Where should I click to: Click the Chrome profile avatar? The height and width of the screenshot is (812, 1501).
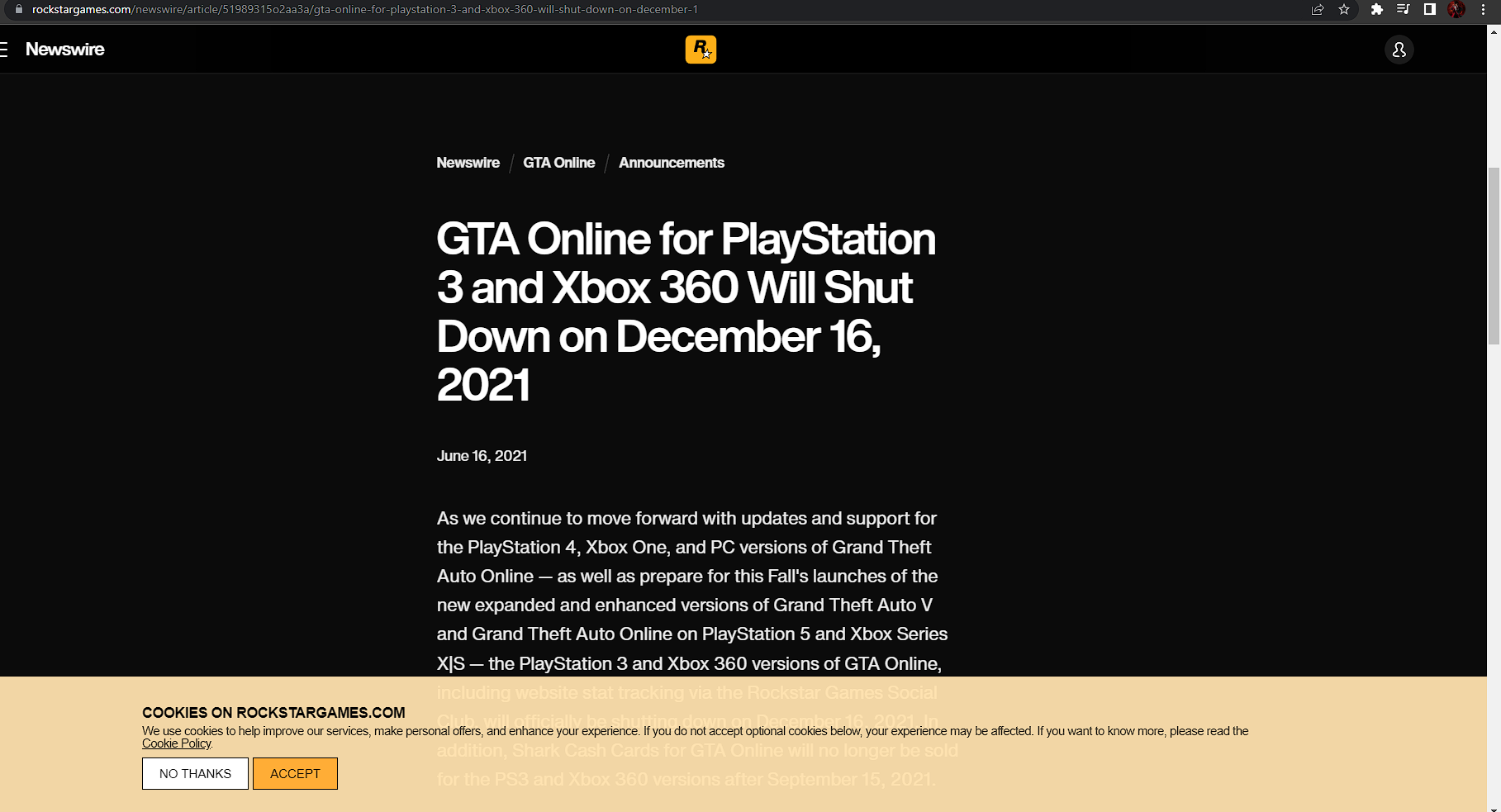click(1456, 9)
